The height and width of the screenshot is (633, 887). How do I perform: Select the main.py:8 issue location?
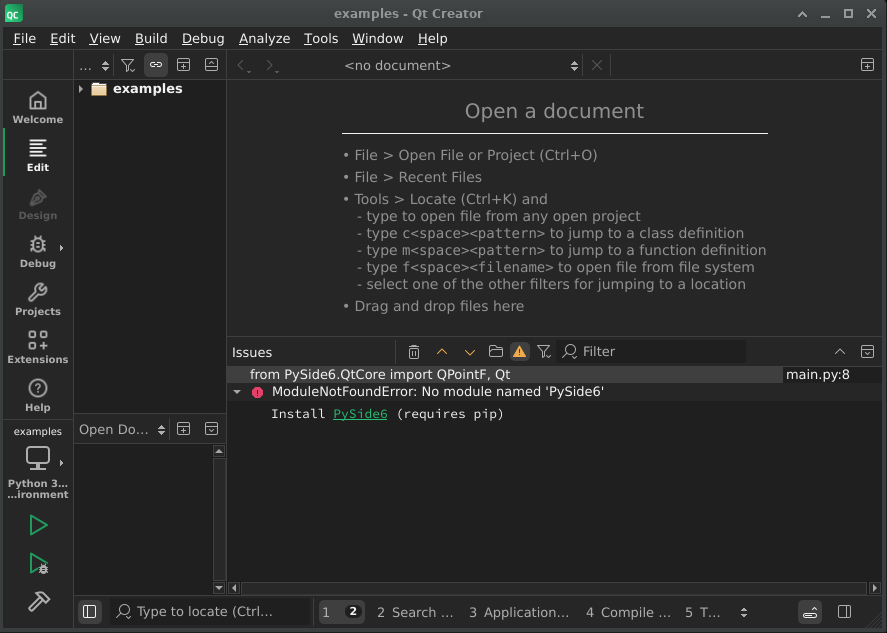pos(817,374)
